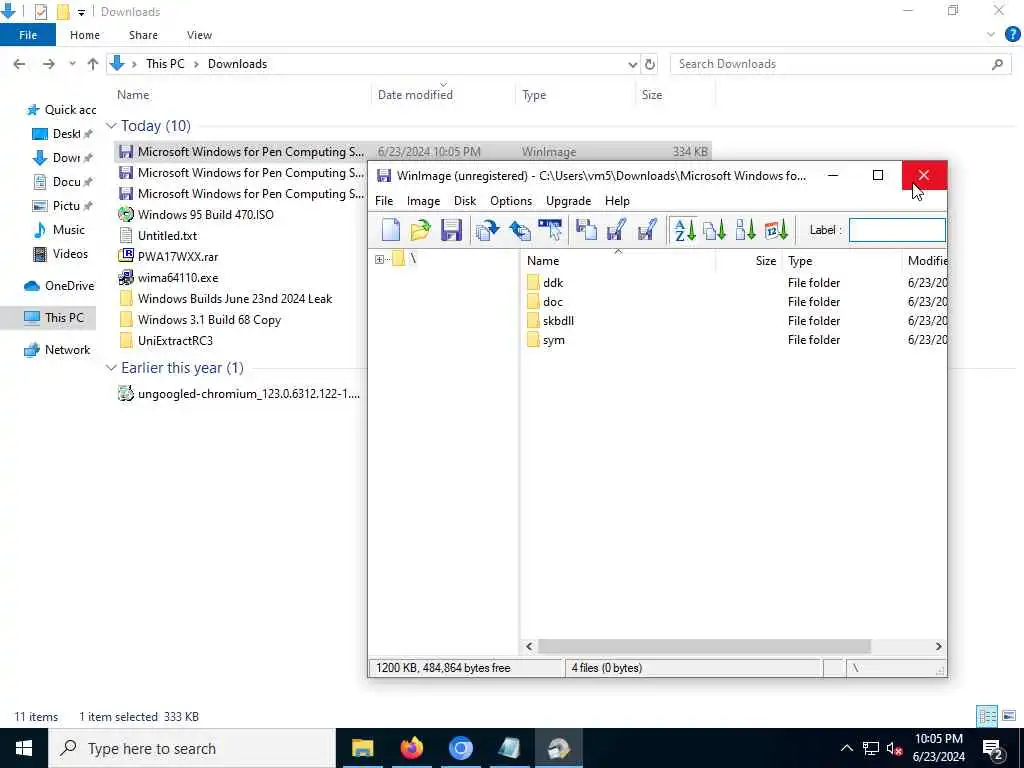This screenshot has width=1024, height=768.
Task: Click the Explorer Forward arrow
Action: (x=48, y=64)
